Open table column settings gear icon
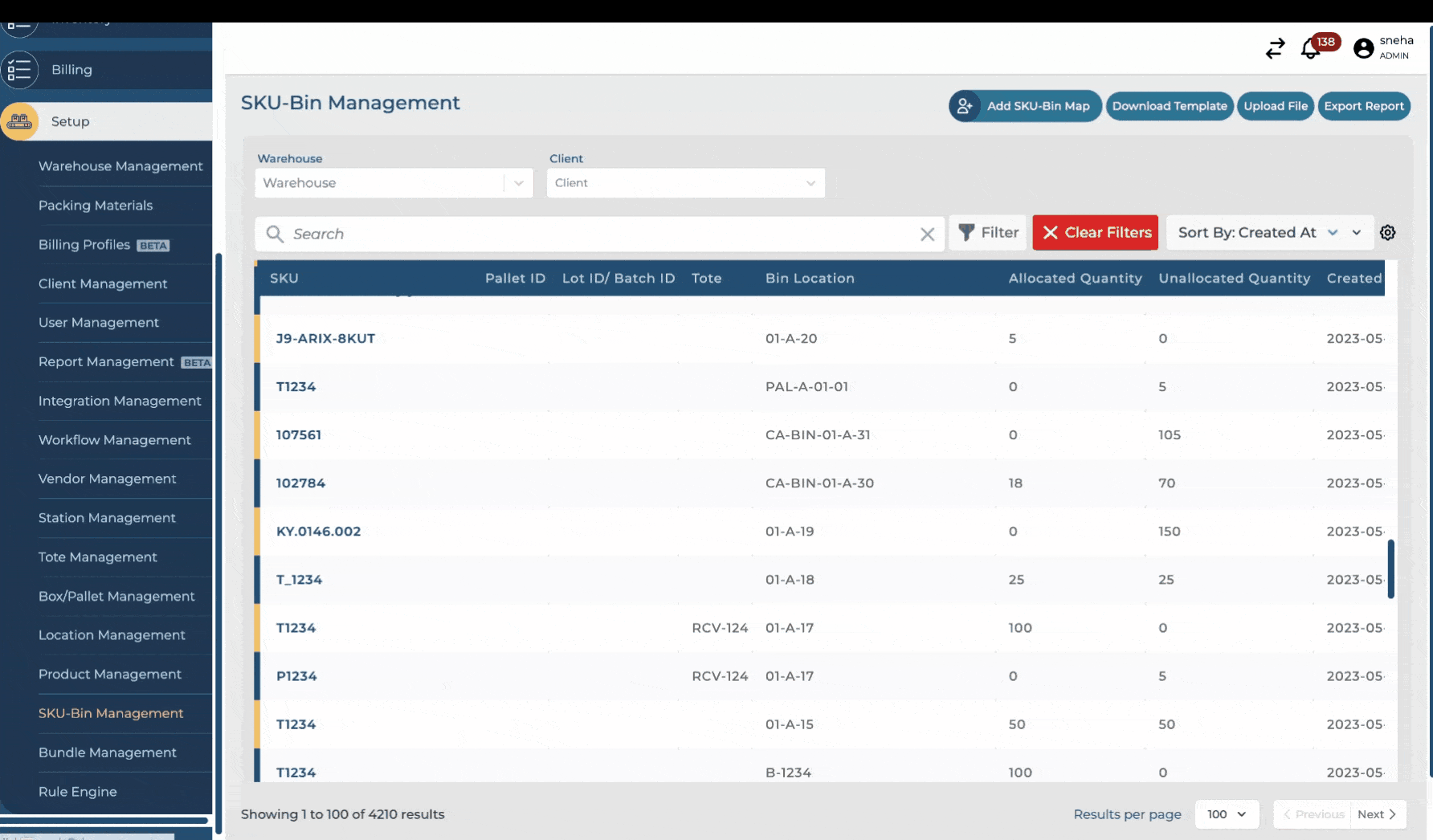The width and height of the screenshot is (1433, 840). [x=1387, y=233]
